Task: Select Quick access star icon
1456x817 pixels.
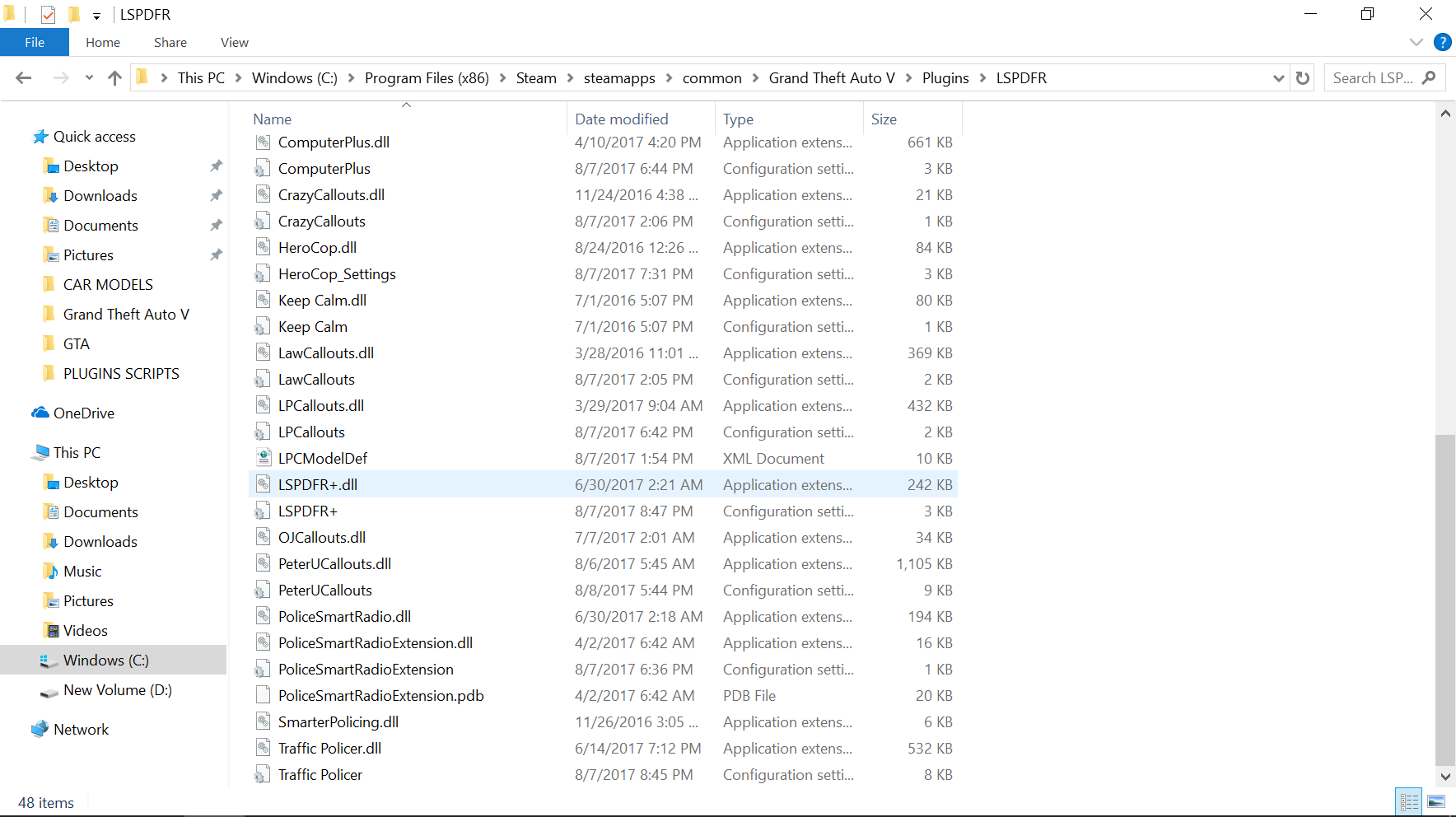Action: (x=40, y=137)
